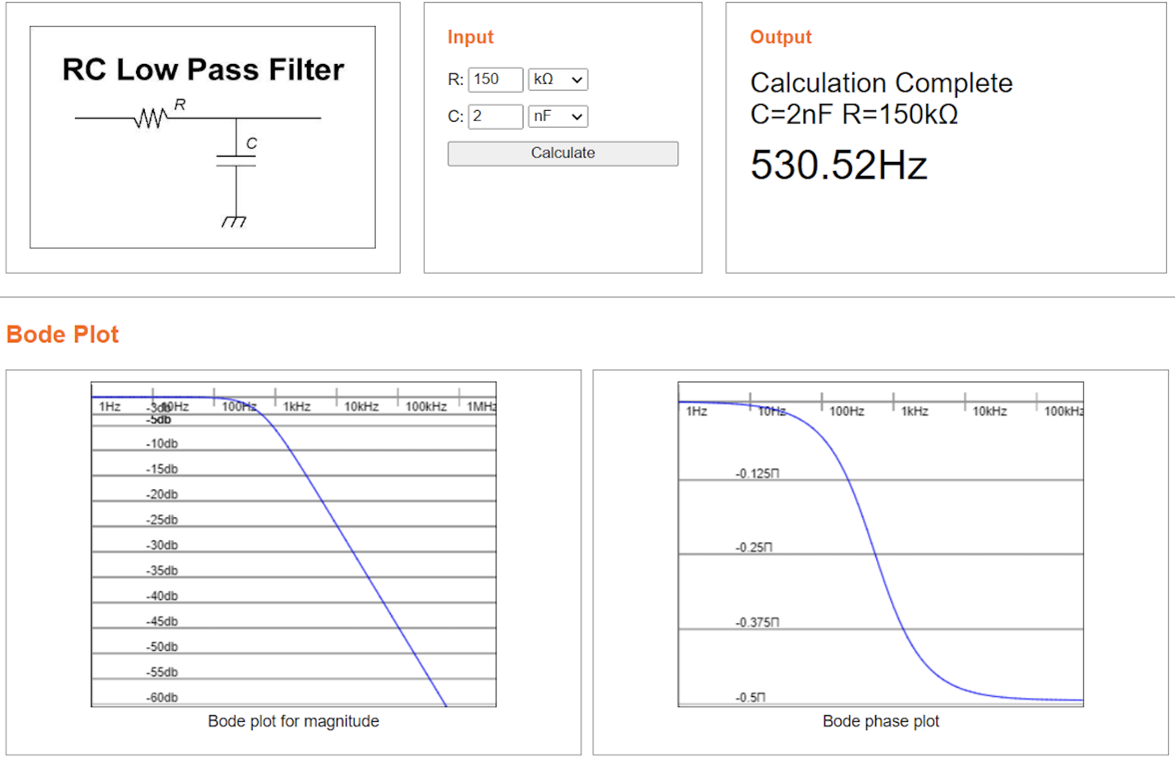Click the capacitor symbol in the circuit diagram
Viewport: 1175px width, 761px height.
tap(236, 161)
